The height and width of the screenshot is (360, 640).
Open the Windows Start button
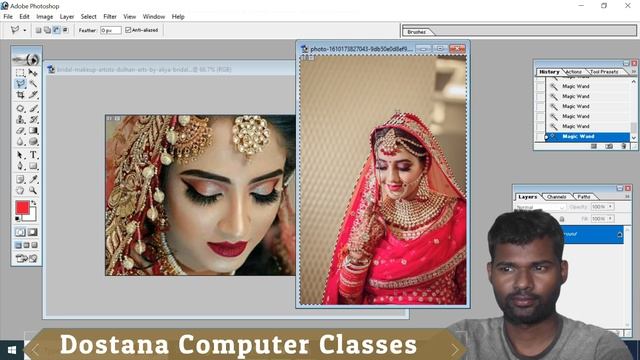12,350
